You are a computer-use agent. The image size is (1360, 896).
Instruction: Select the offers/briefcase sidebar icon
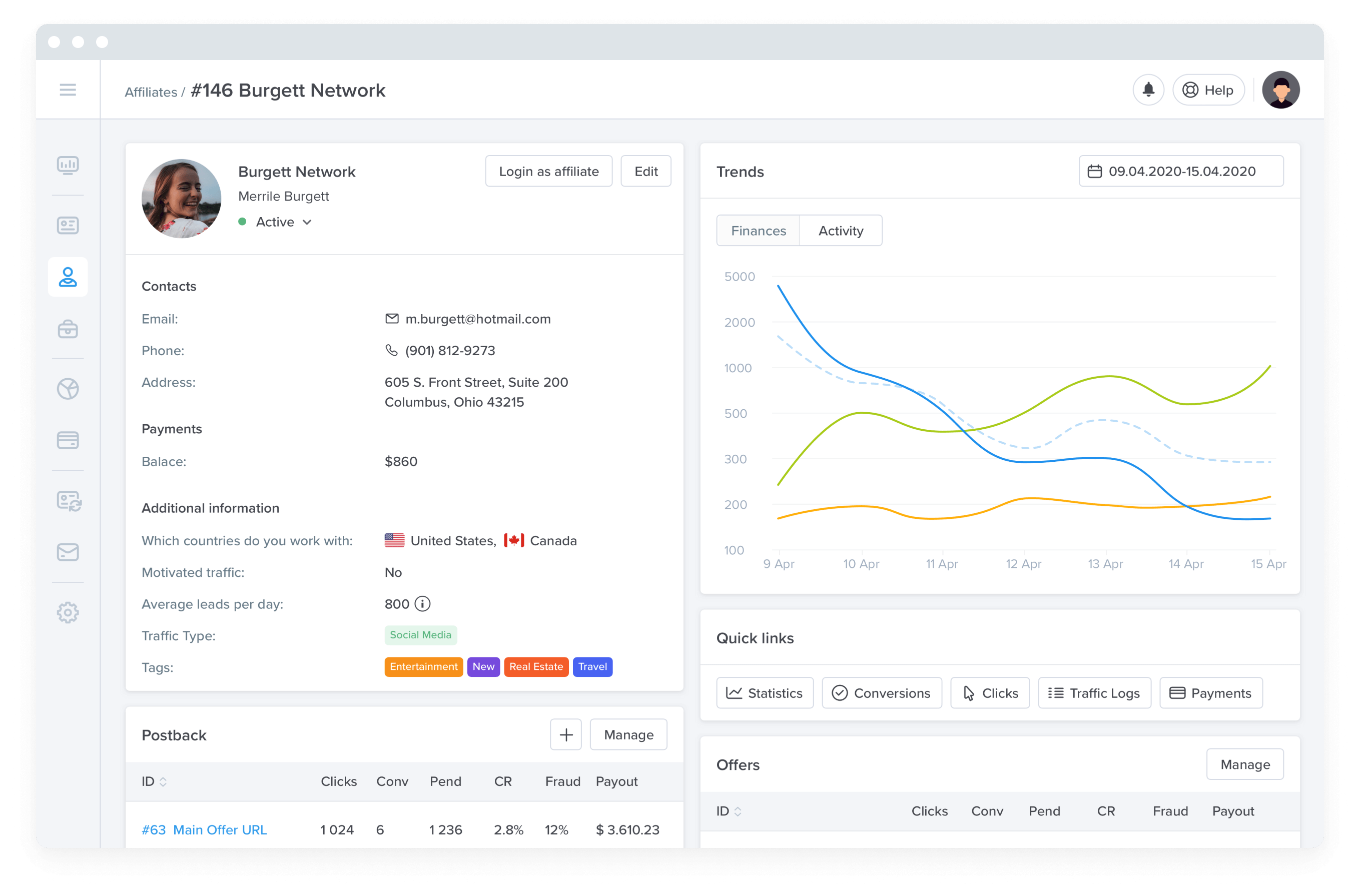(67, 329)
